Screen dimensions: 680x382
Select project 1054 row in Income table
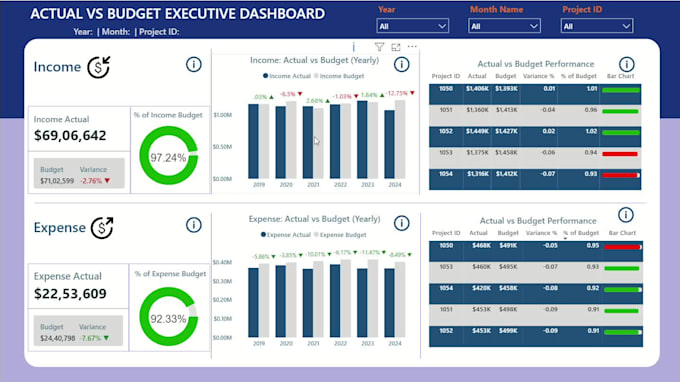click(x=535, y=179)
